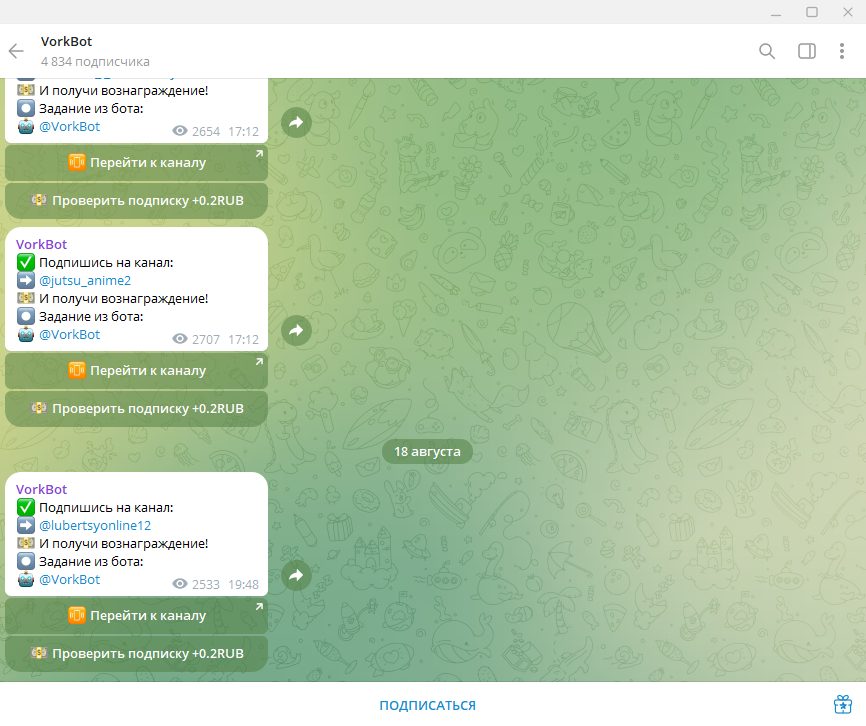866x726 pixels.
Task: Go back using the back arrow
Action: 16,51
